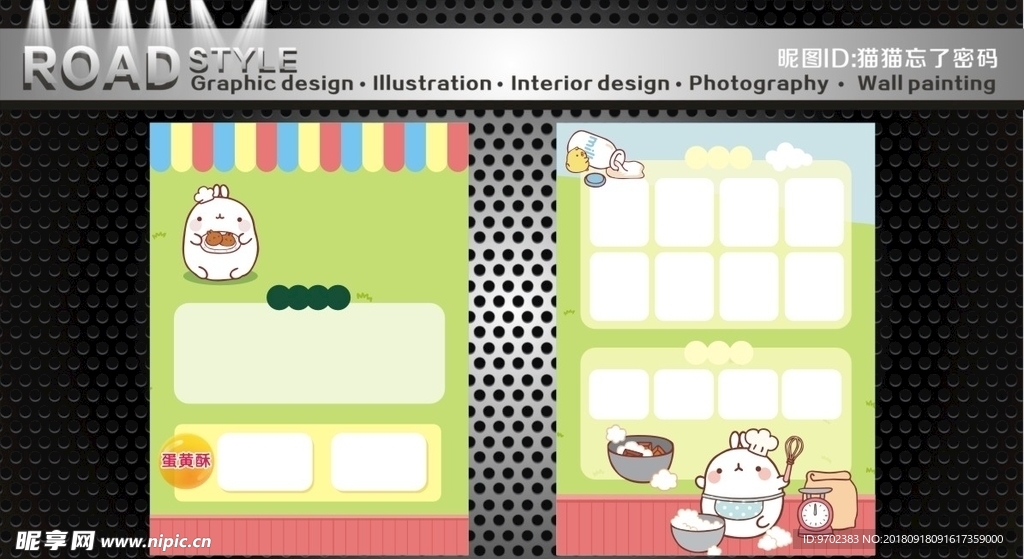Click white box directly above chocolate bowl
The height and width of the screenshot is (559, 1024).
point(619,394)
